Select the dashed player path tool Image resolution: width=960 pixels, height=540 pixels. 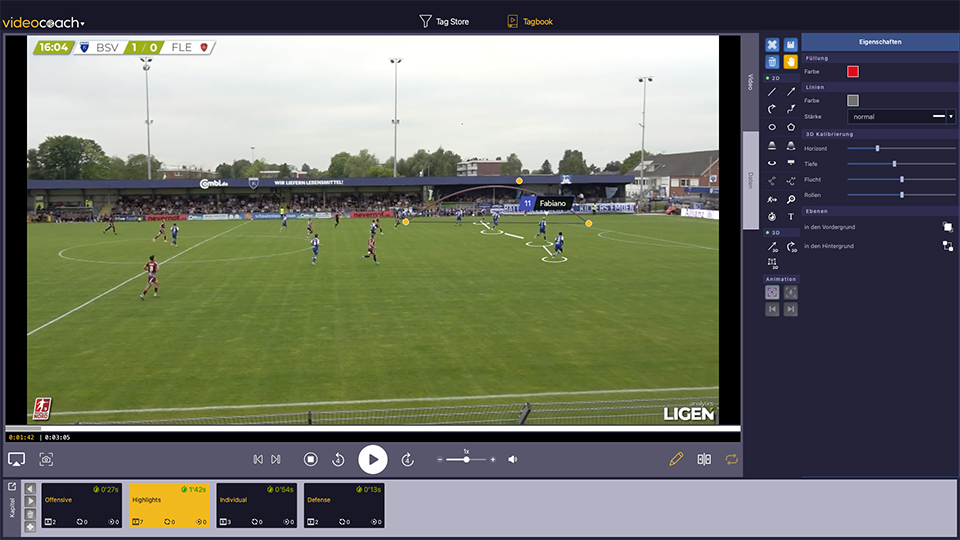coord(791,181)
